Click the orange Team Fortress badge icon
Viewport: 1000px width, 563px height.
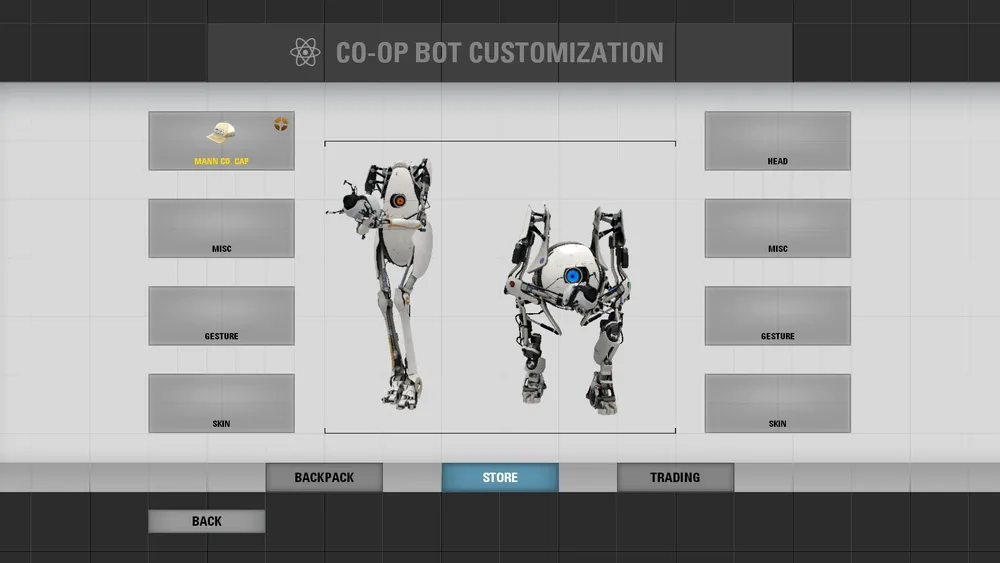[281, 124]
